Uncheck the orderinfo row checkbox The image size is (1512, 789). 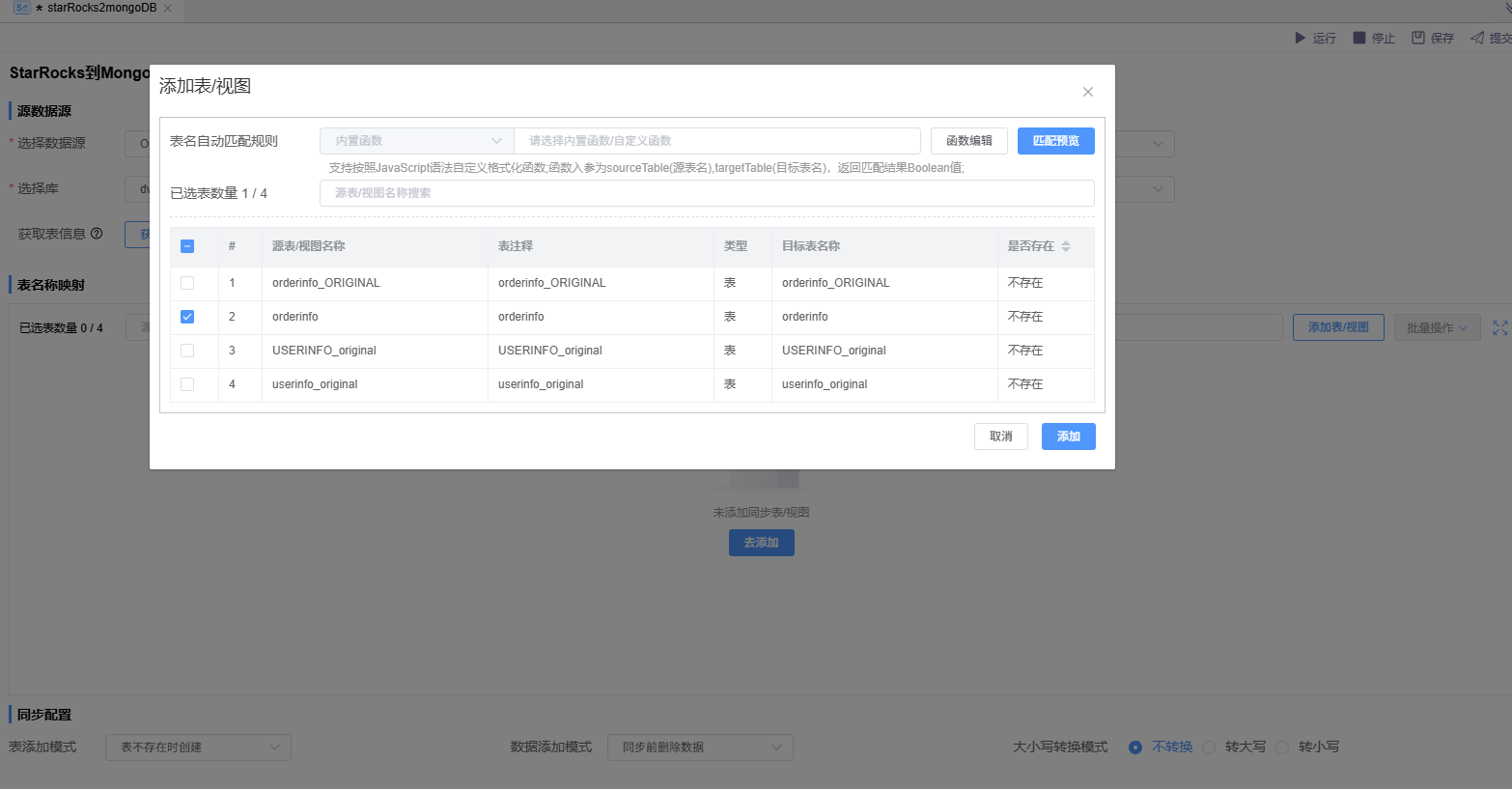[187, 317]
